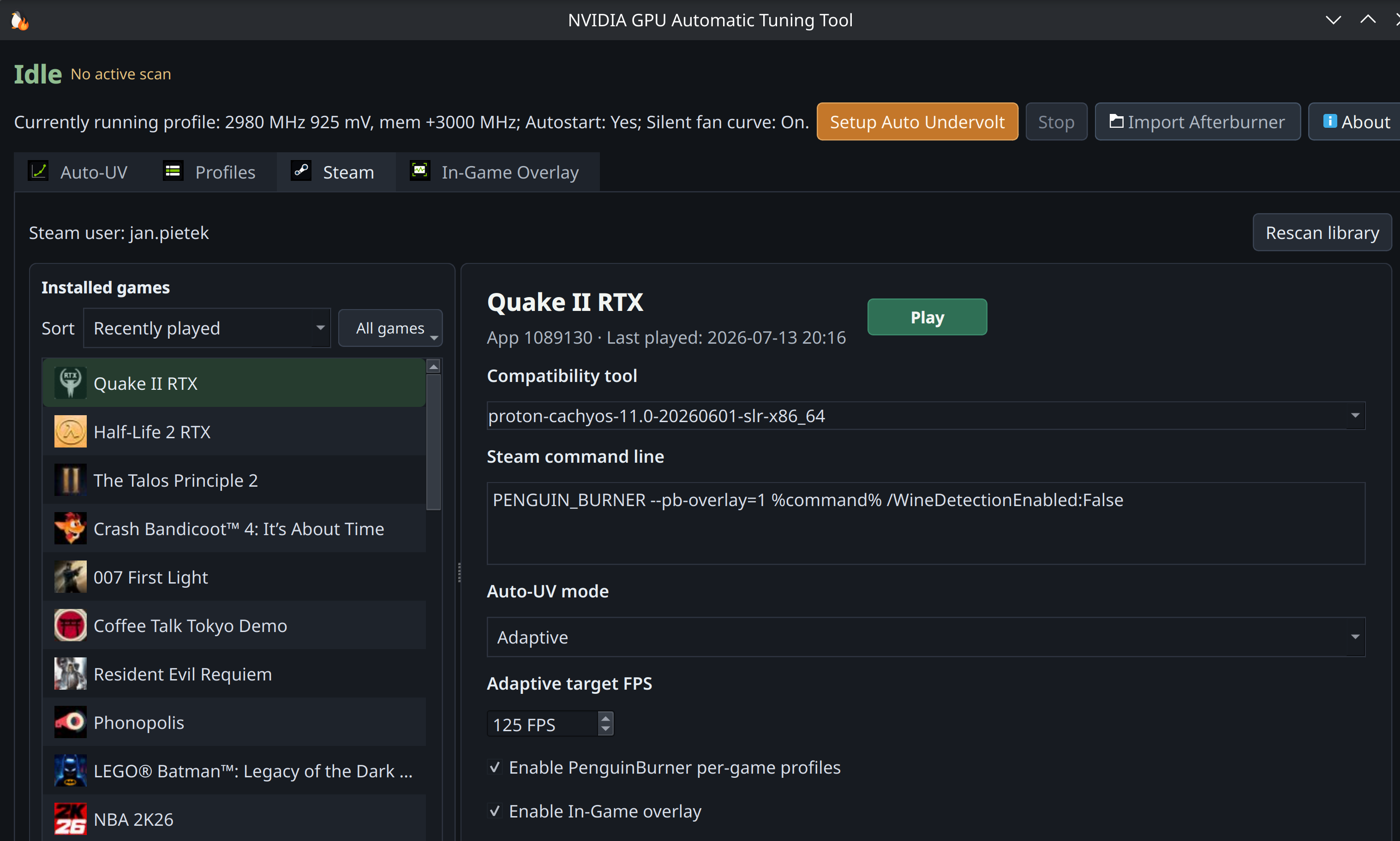Screen dimensions: 1400x841
Task: Click the Steam user: jan.pietek label
Action: coord(119,233)
